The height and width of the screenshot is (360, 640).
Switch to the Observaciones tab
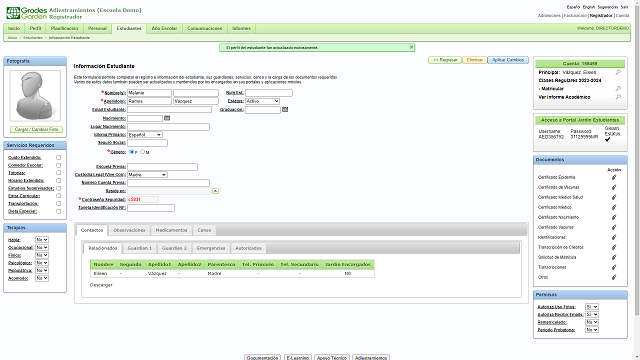129,230
